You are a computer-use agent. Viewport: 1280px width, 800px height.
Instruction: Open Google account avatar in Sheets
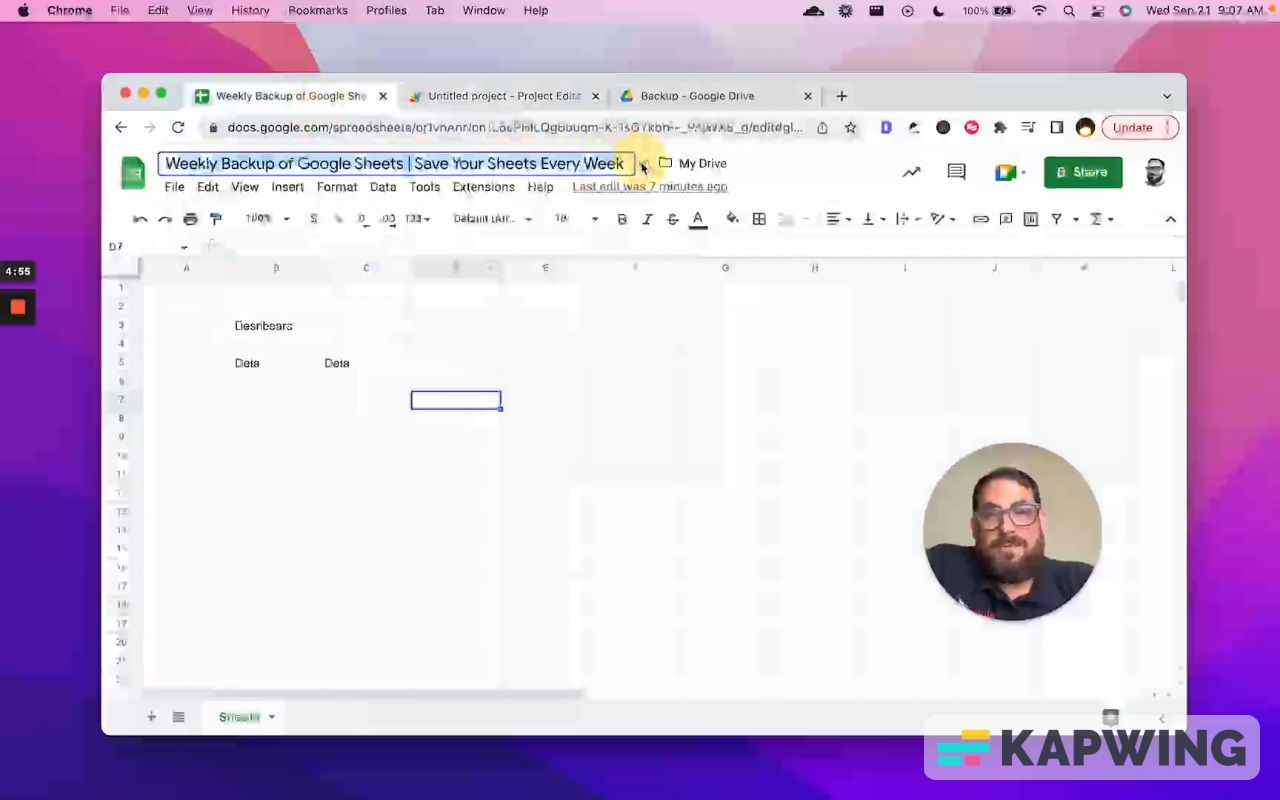[x=1155, y=172]
